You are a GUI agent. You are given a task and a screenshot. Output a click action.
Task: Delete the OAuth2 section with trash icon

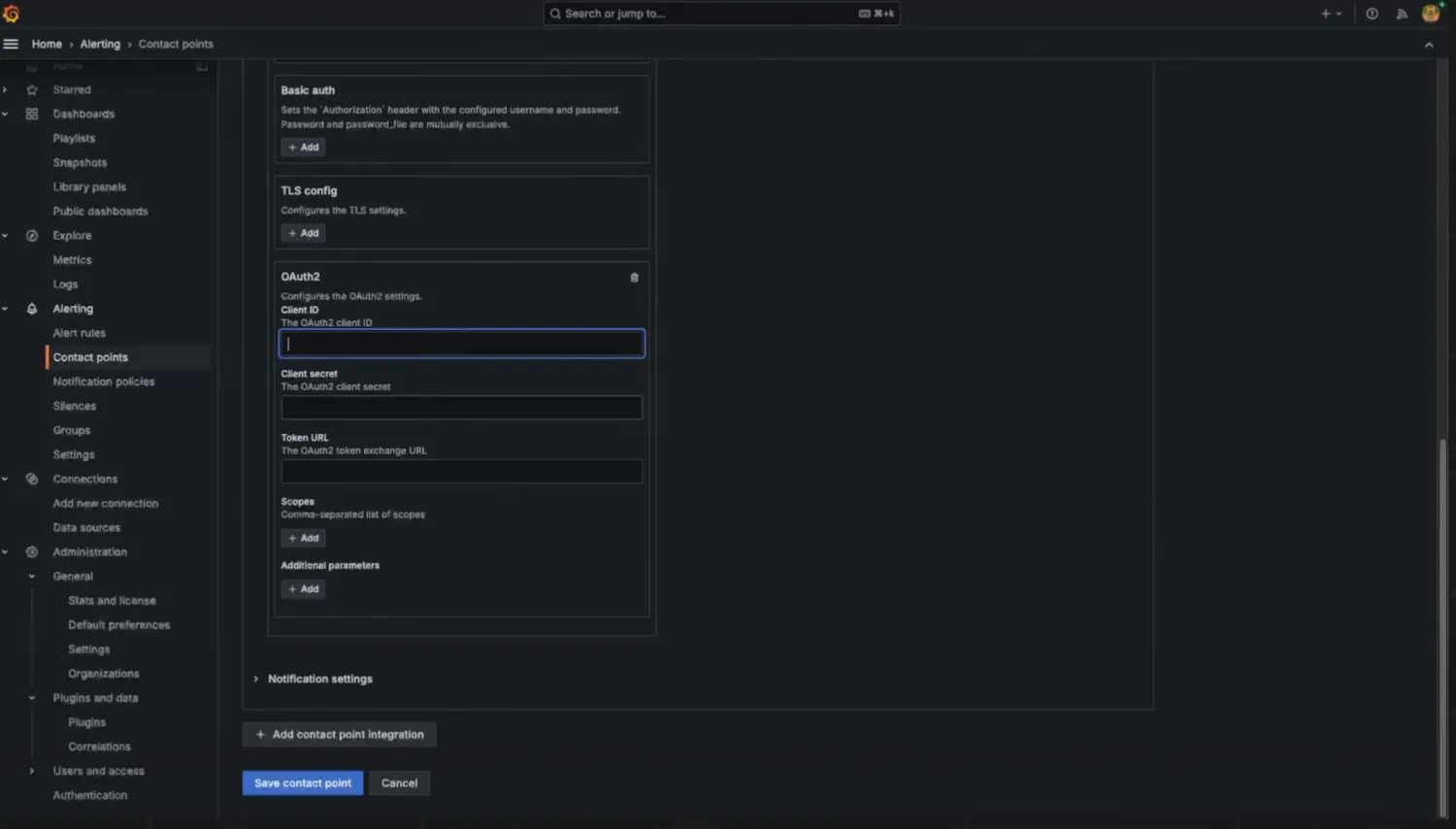point(635,278)
